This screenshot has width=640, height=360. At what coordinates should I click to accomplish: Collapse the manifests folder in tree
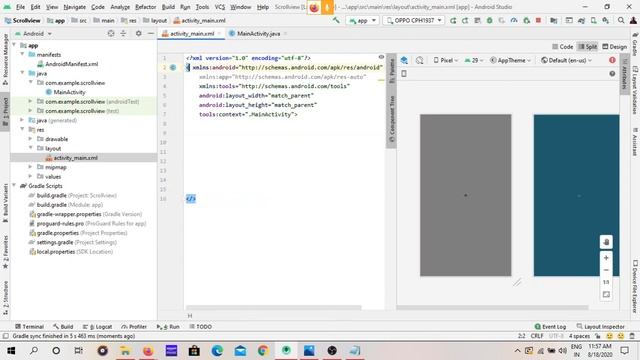(22, 54)
